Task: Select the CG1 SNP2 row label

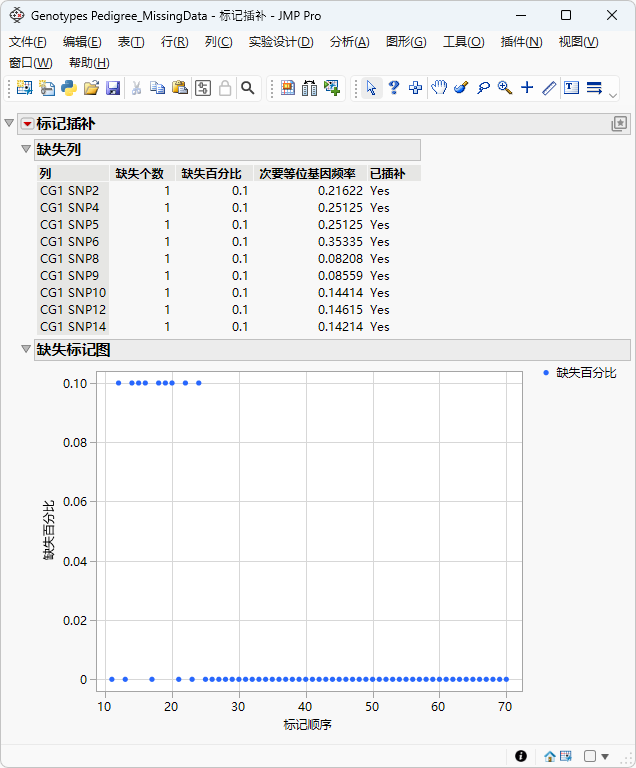Action: tap(70, 191)
